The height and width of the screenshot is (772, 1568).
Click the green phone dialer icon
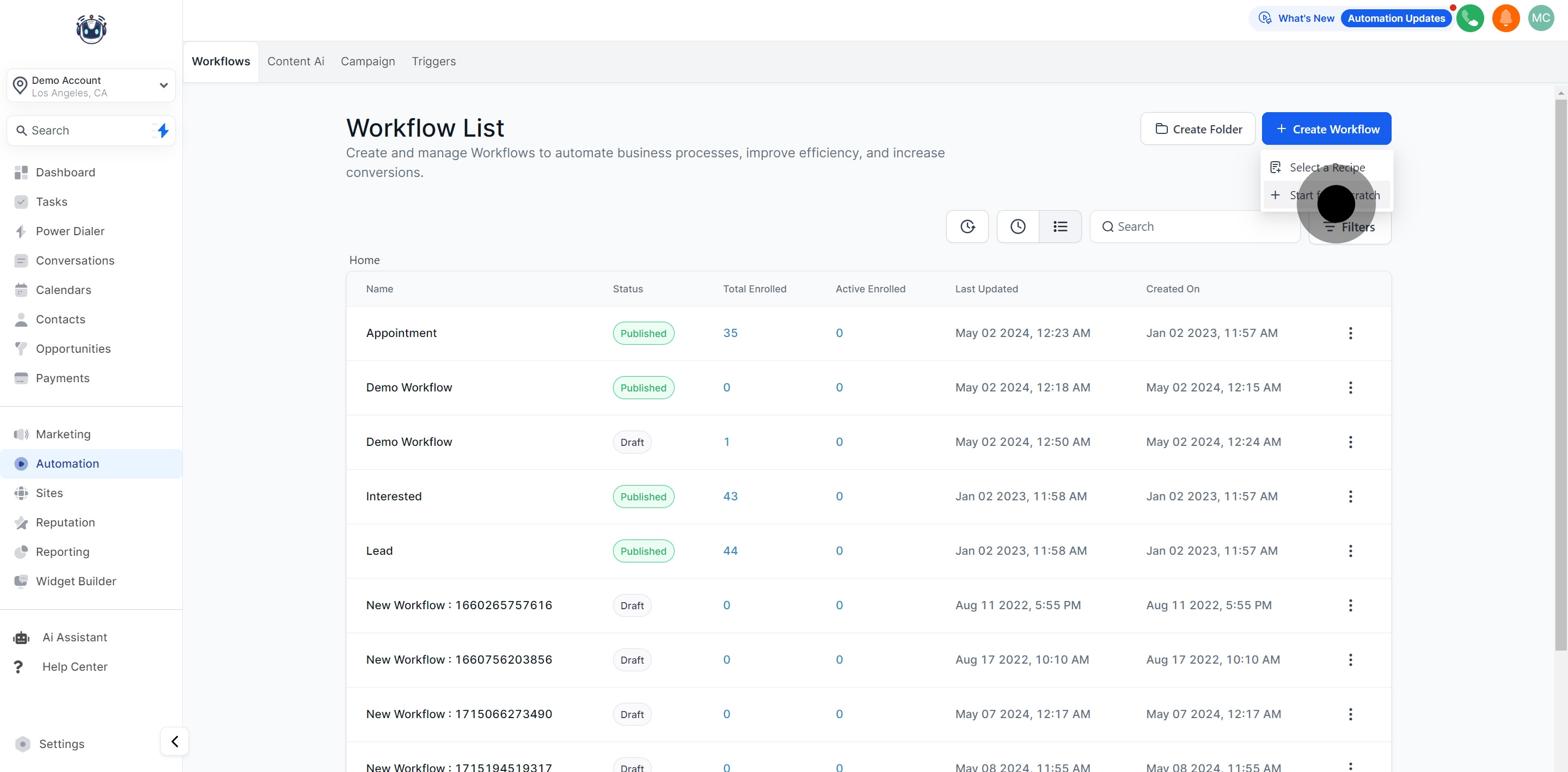tap(1470, 19)
